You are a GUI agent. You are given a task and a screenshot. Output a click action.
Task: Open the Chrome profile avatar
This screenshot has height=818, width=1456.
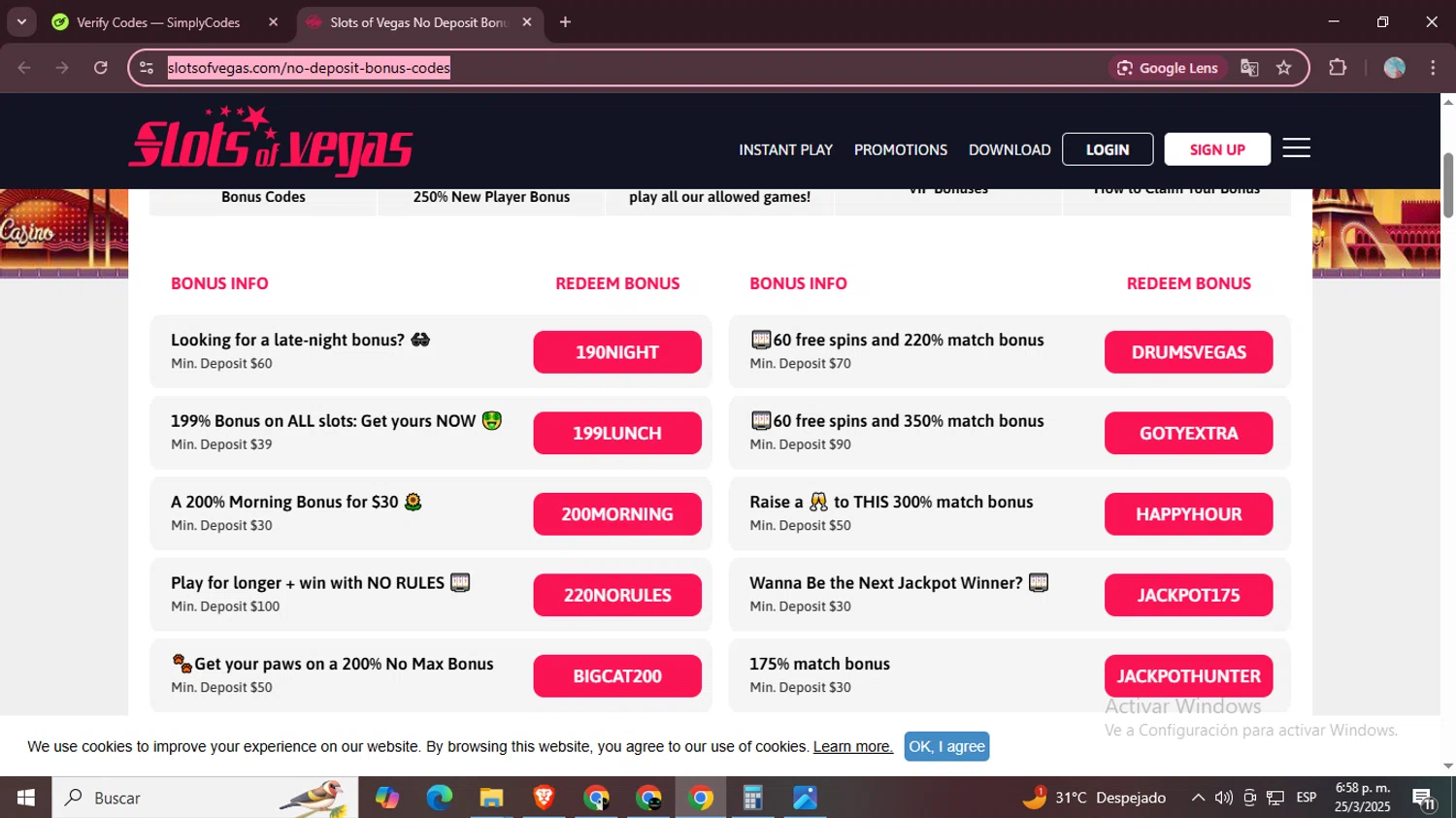point(1395,68)
